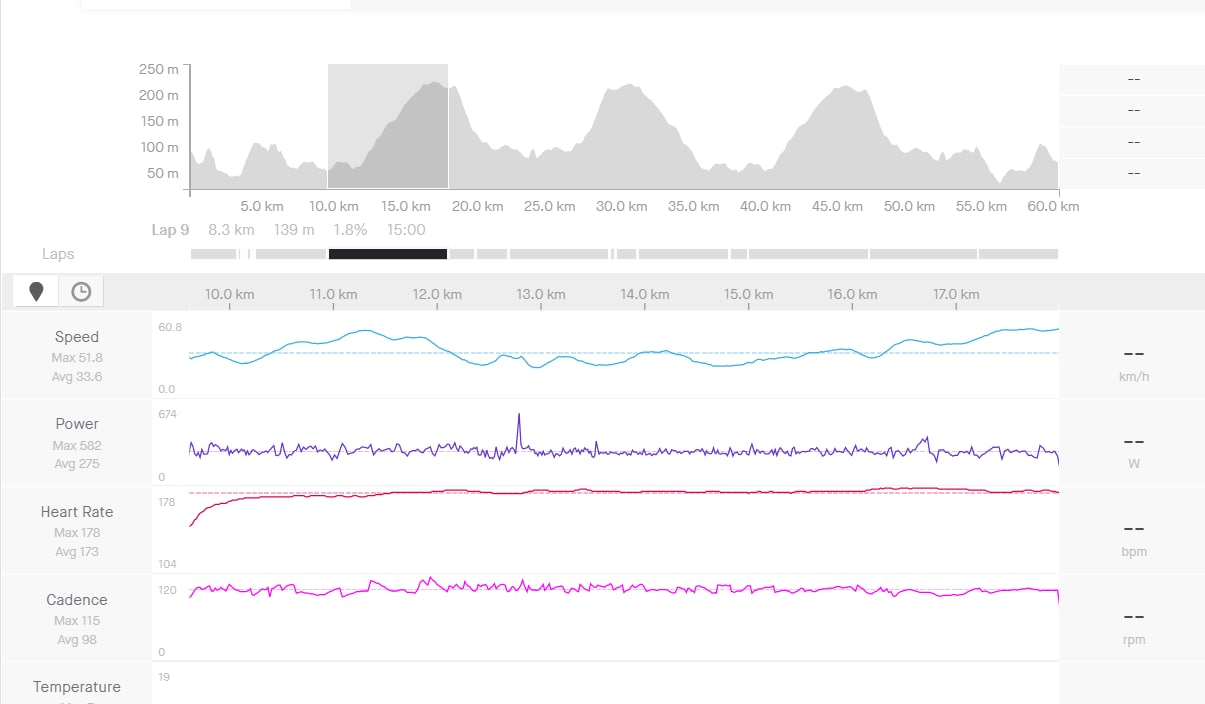Click 'Avg 275' under Power
This screenshot has width=1205, height=704.
(77, 464)
